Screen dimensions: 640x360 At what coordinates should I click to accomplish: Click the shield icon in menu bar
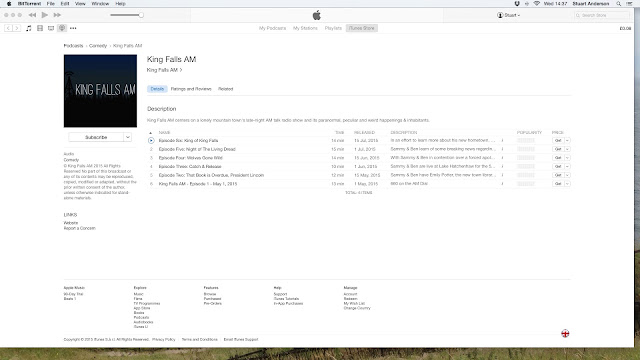[517, 4]
